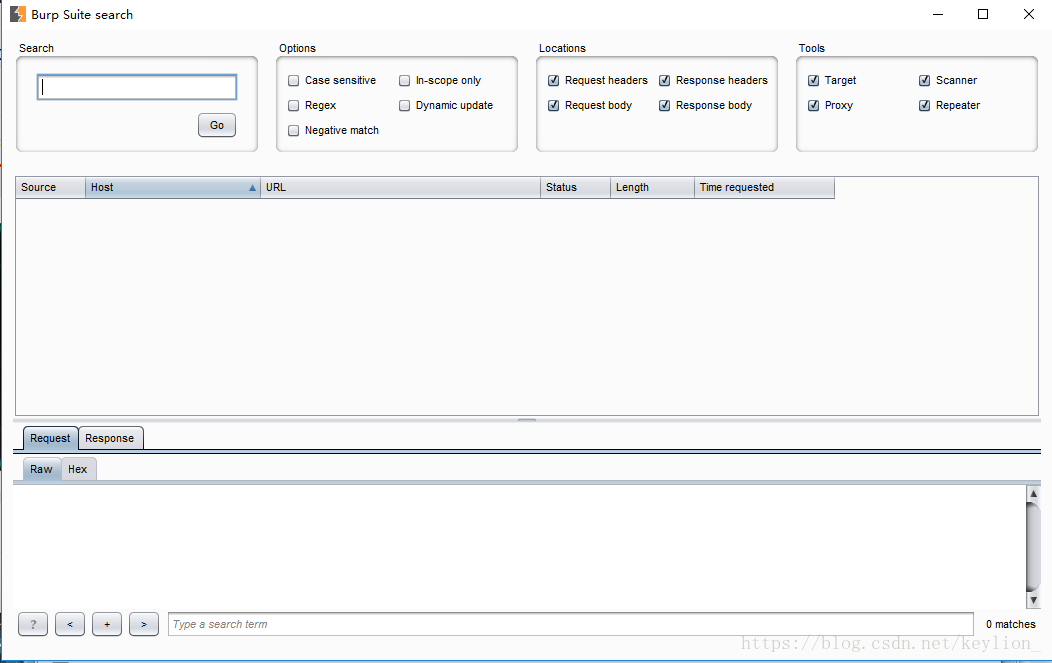
Task: Close the Burp Suite search window
Action: tap(1029, 14)
